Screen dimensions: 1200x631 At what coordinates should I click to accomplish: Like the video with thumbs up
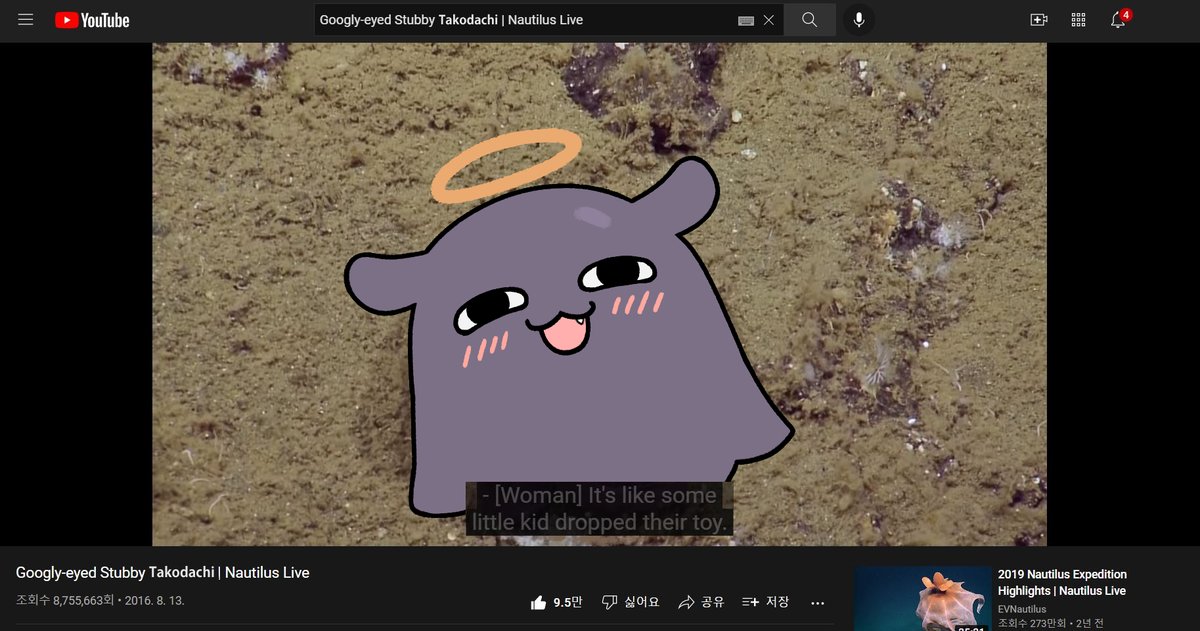coord(556,602)
